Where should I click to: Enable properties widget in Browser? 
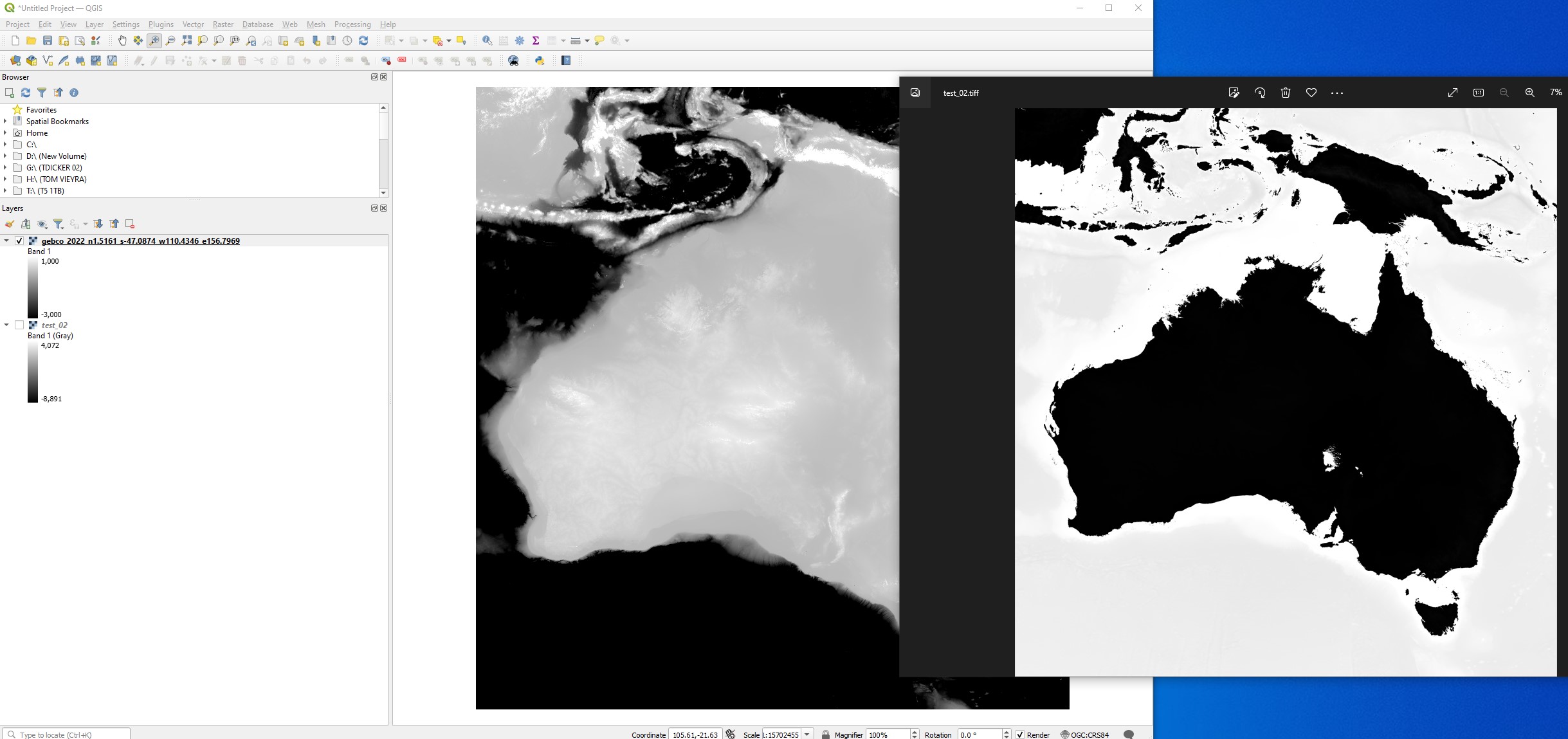point(74,93)
